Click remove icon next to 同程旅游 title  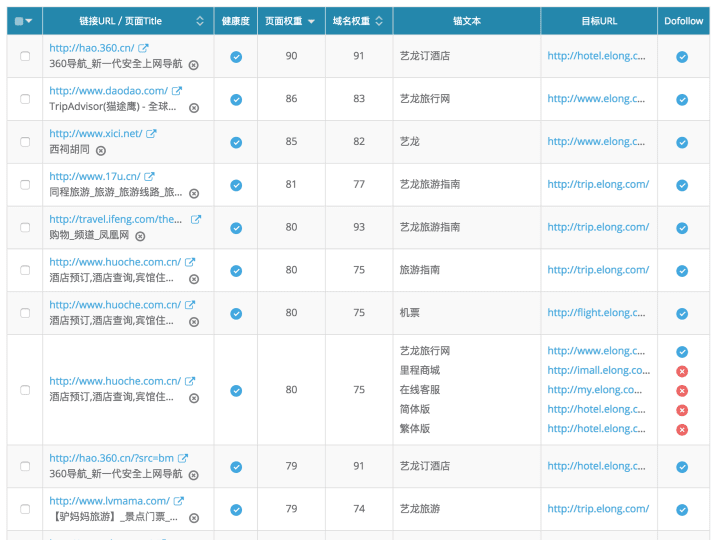[x=194, y=193]
